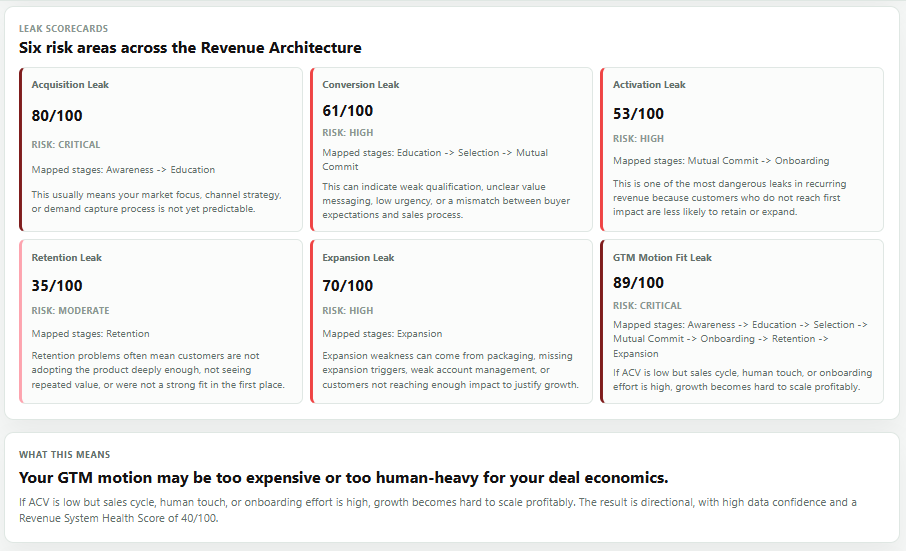The width and height of the screenshot is (906, 551).
Task: Click the 89/100 GTM motion score
Action: 638,283
